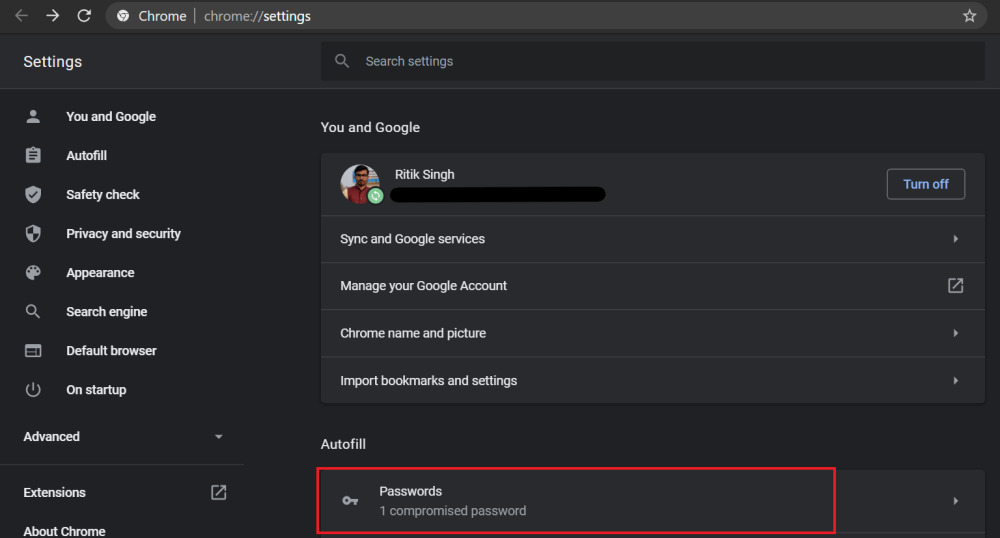Open Search engine settings in sidebar
Screen dimensions: 1000x538
pos(107,312)
